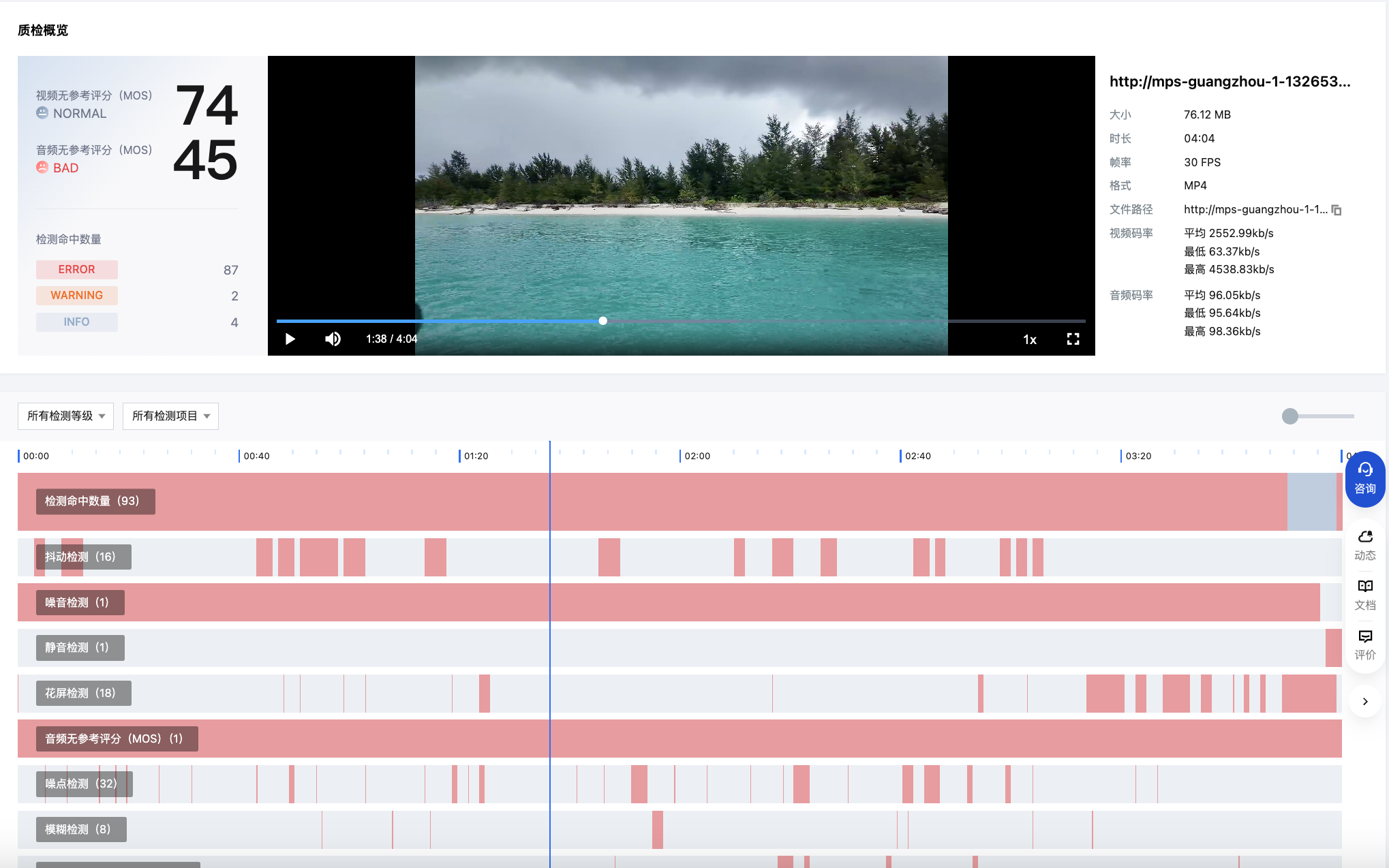
Task: Change the 1x playback speed
Action: pyautogui.click(x=1029, y=339)
